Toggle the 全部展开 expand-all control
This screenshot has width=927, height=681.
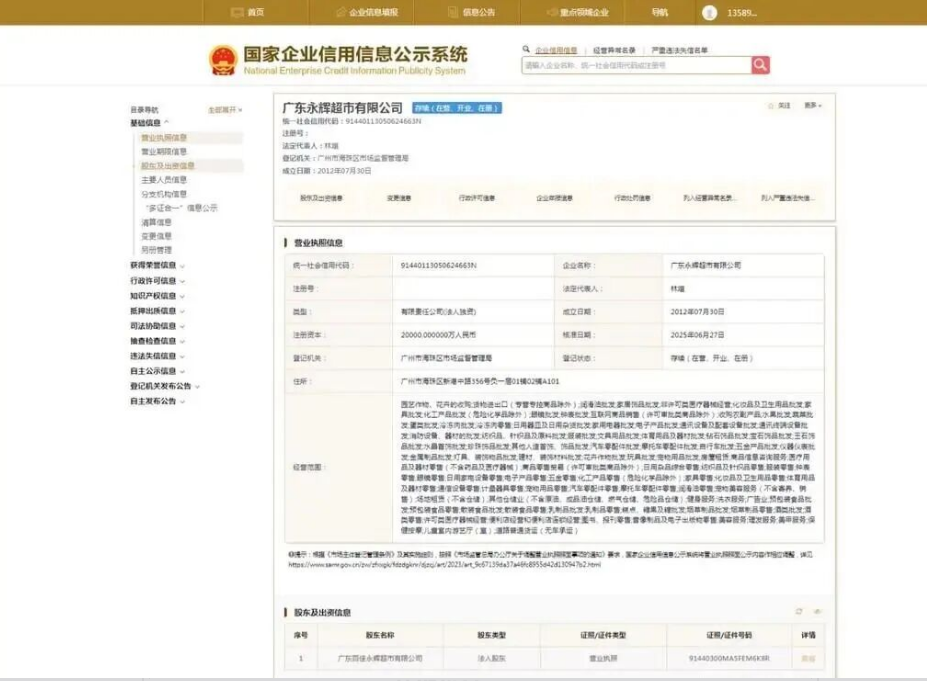click(x=225, y=110)
